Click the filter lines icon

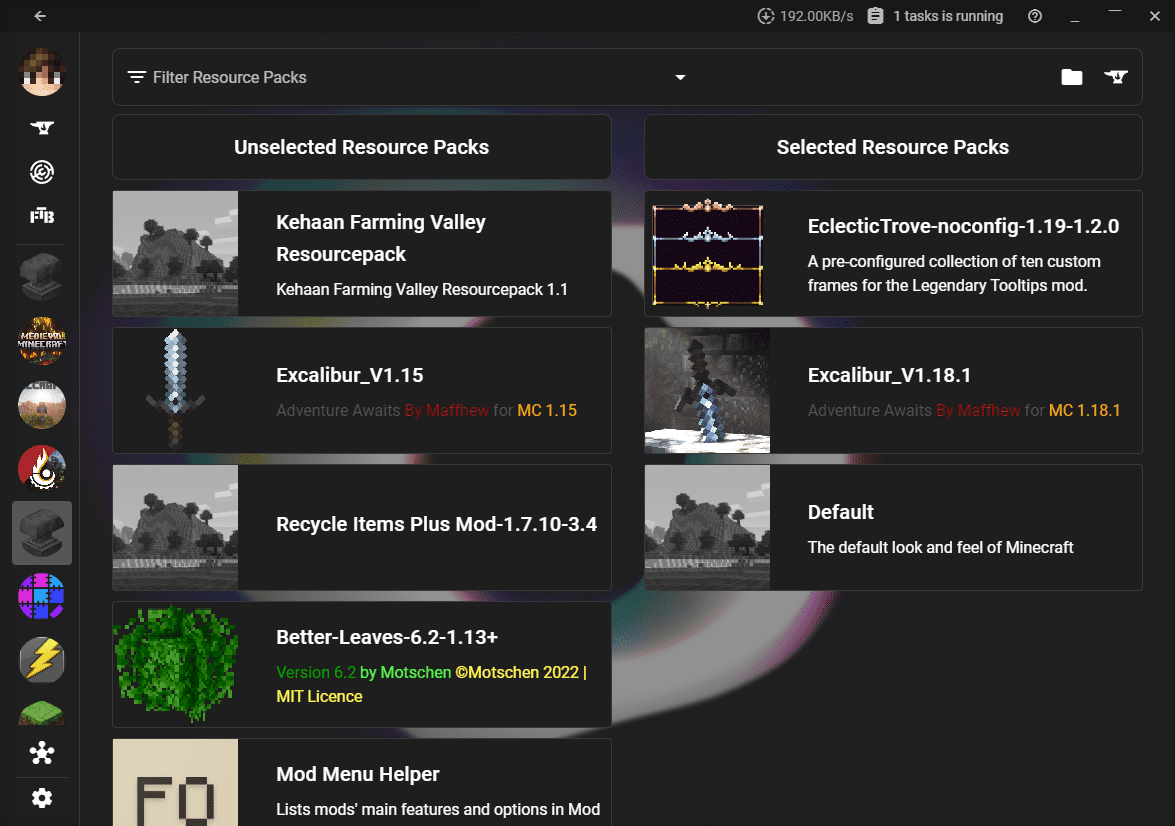click(x=136, y=77)
